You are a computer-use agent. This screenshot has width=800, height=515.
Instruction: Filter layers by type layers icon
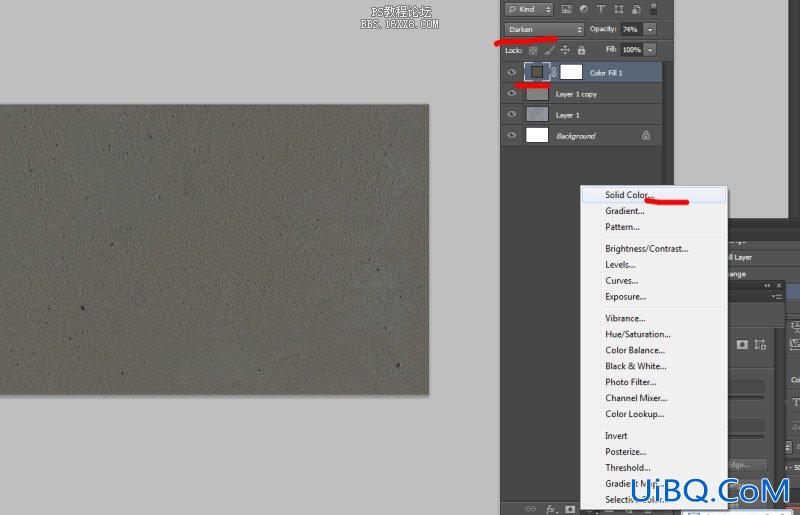point(601,9)
